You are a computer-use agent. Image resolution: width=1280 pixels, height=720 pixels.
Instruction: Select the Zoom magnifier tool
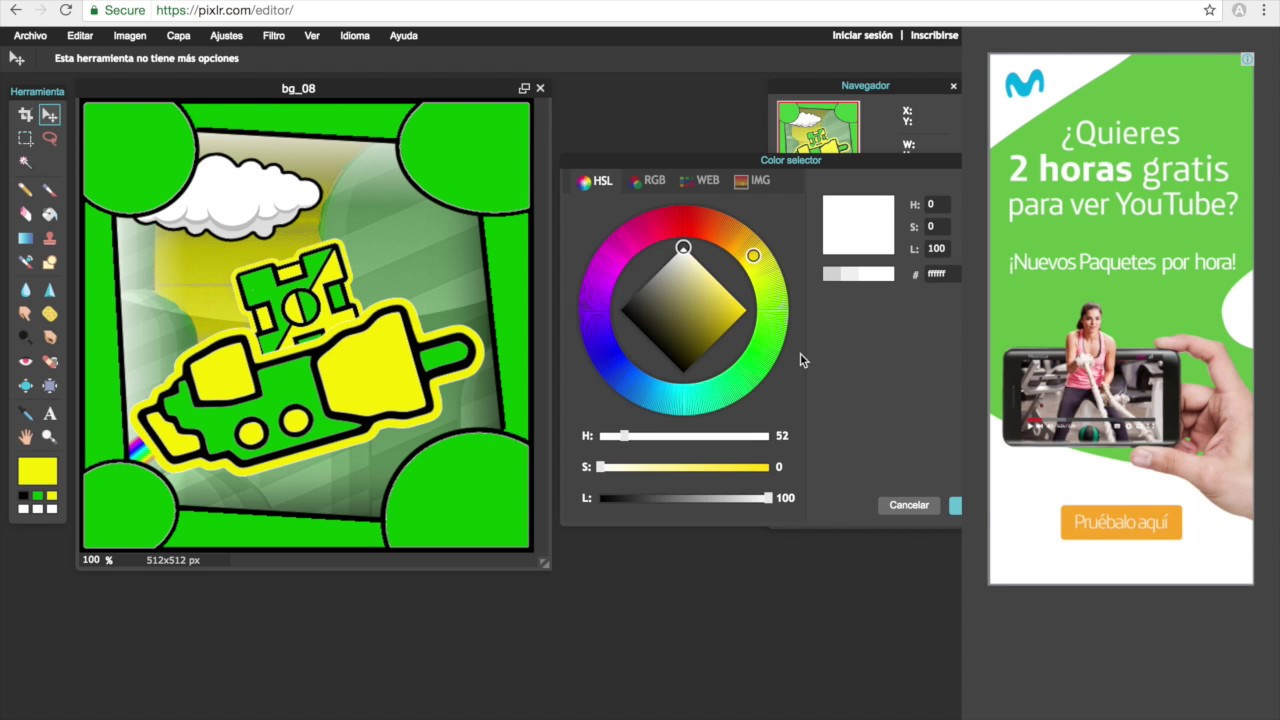[x=49, y=438]
